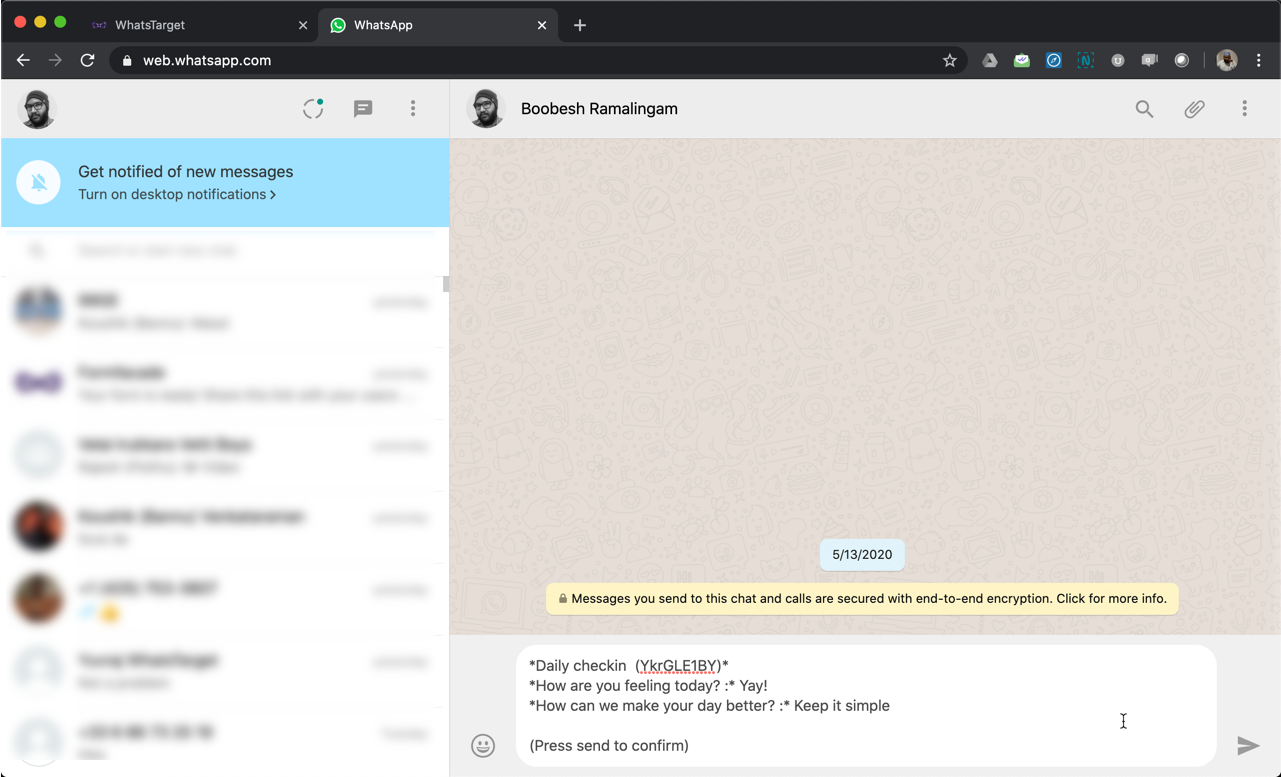Open a new browser tab

pos(580,25)
